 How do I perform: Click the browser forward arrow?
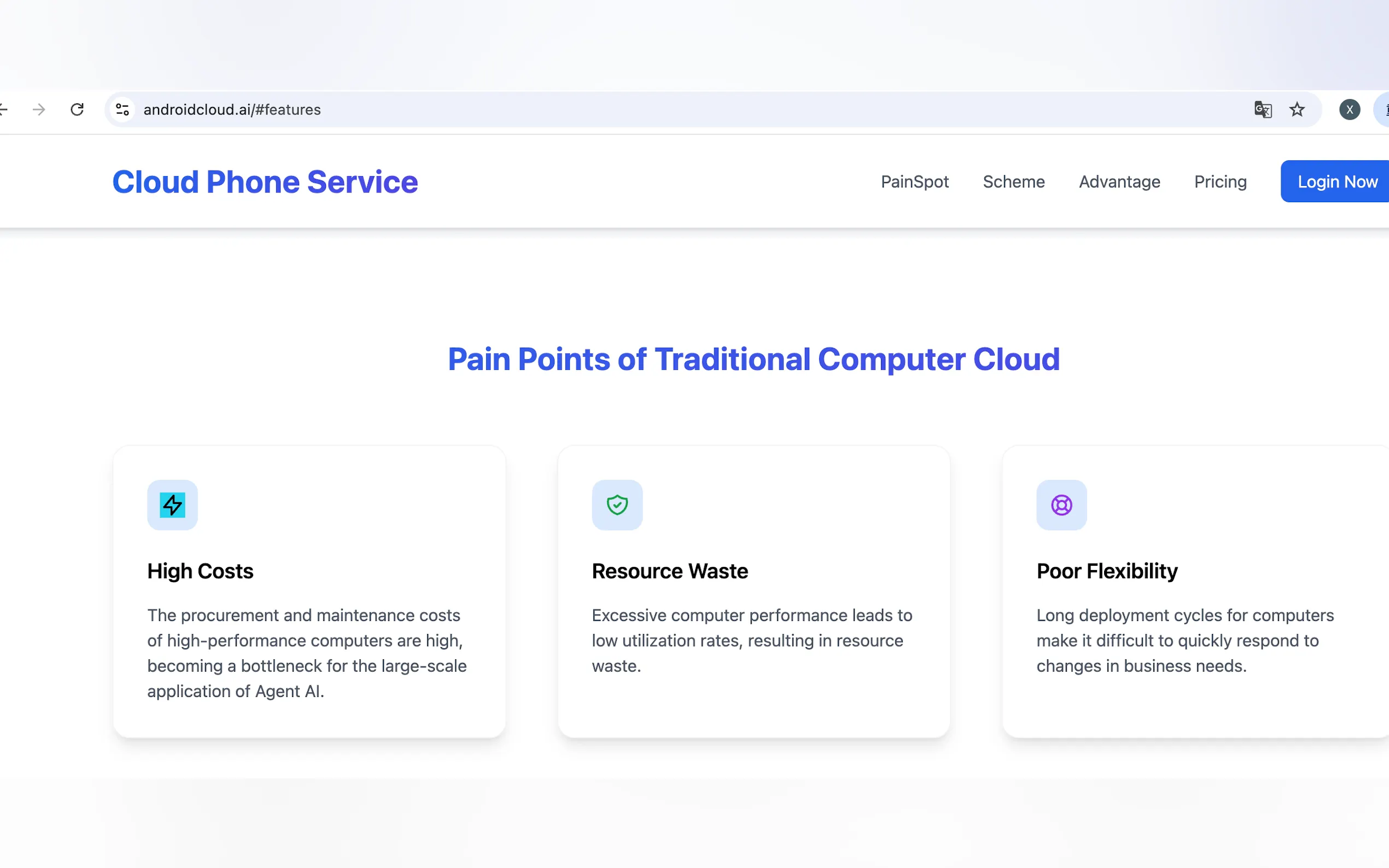(39, 109)
